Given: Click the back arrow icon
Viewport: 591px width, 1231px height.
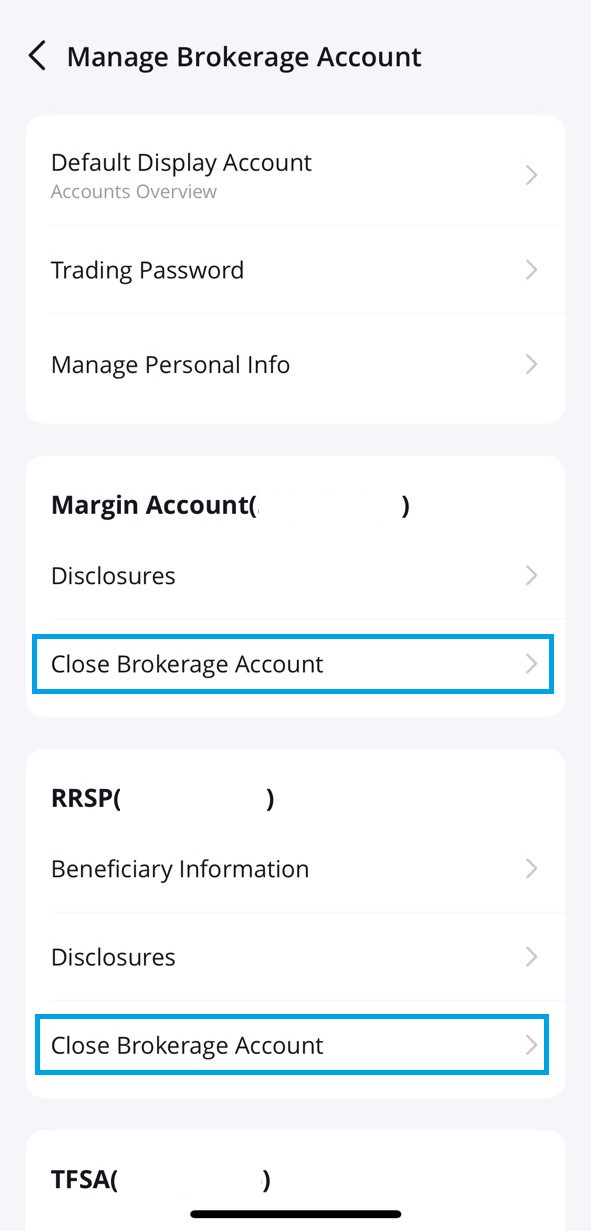Looking at the screenshot, I should tap(36, 56).
